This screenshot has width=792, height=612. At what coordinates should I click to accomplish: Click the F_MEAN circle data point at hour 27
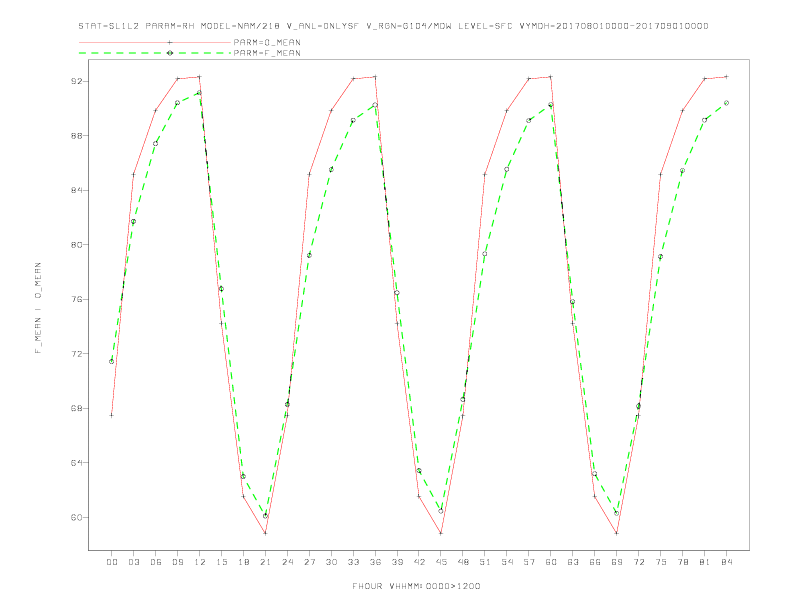(x=309, y=256)
